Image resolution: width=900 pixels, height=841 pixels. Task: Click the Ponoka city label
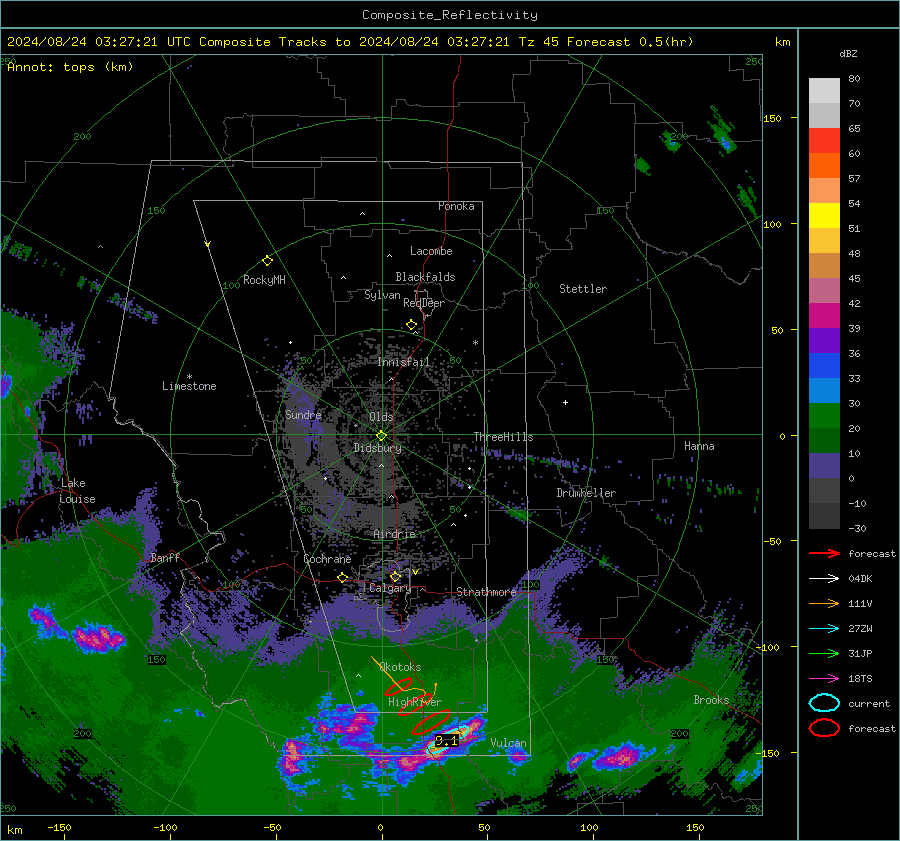click(456, 206)
